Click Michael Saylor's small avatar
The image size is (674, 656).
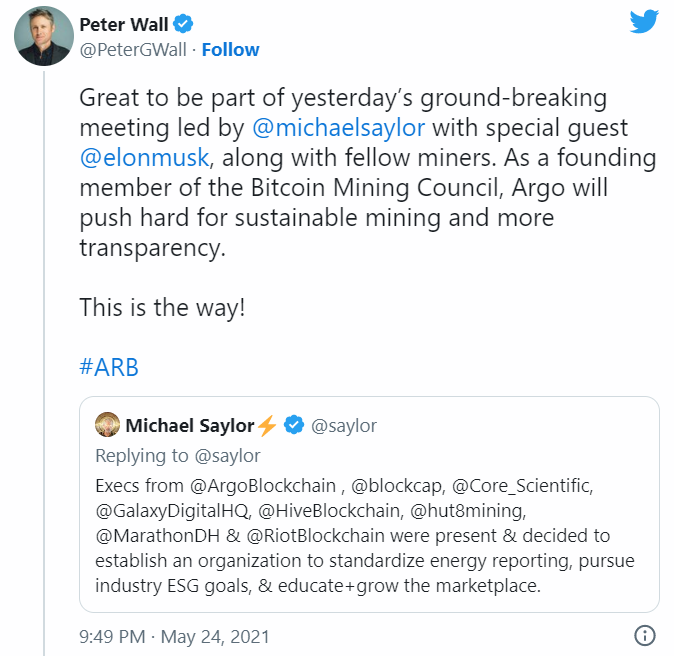pos(107,426)
